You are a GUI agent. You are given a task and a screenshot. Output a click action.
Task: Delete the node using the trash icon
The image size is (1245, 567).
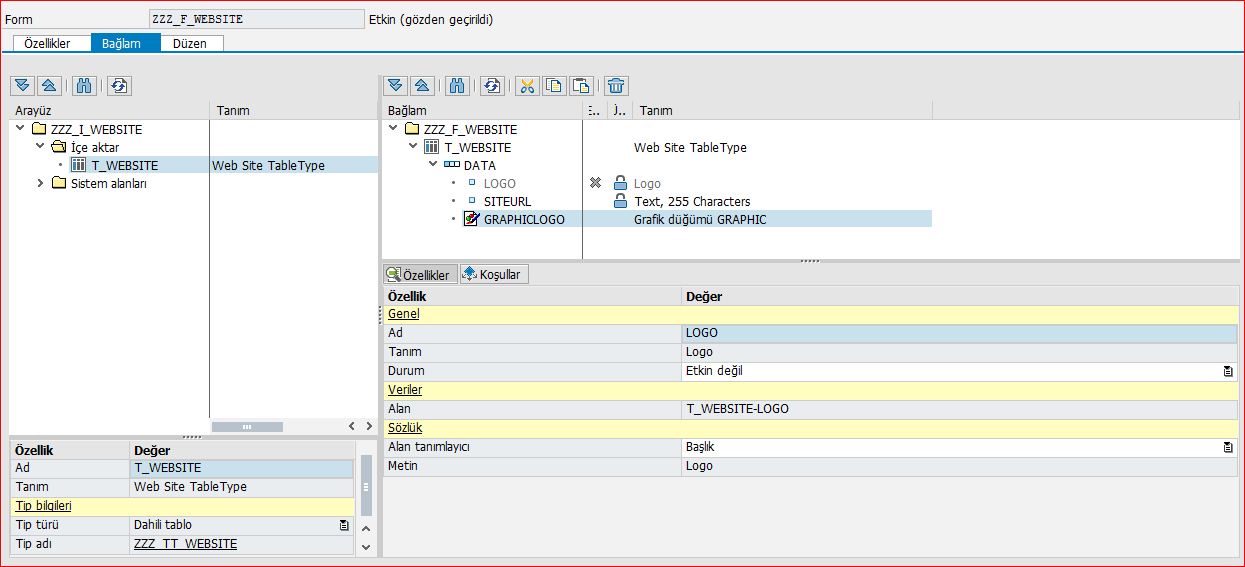point(617,85)
